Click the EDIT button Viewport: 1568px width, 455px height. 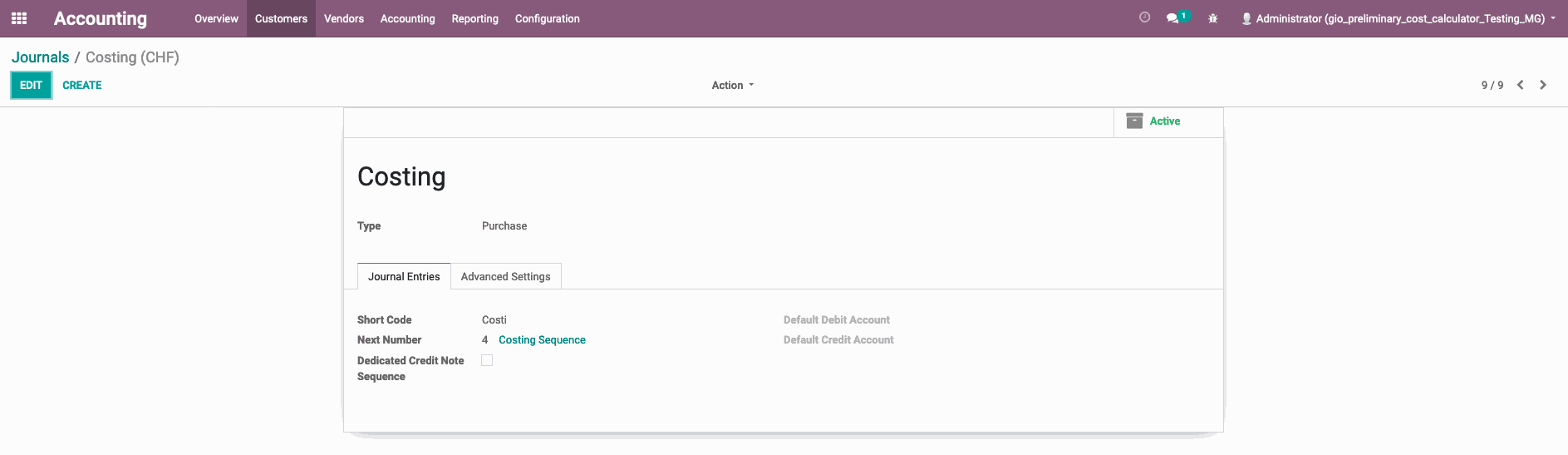point(31,85)
